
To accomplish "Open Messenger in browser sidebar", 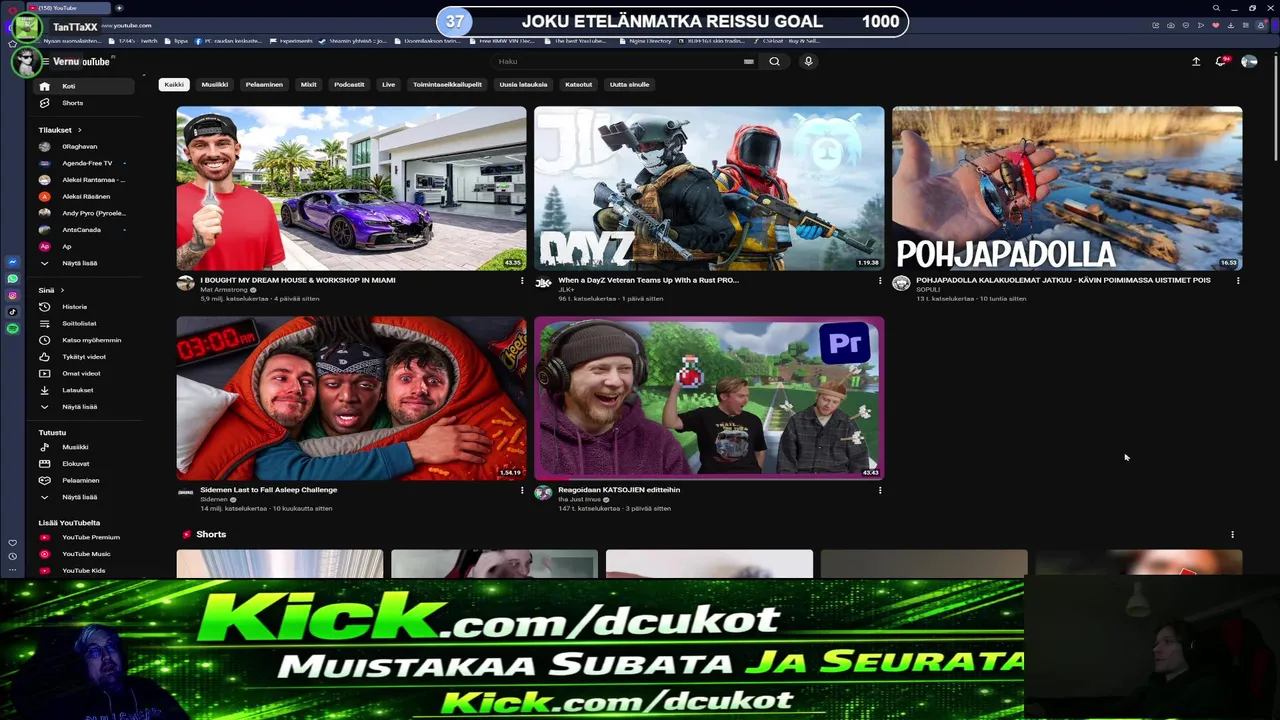I will click(x=13, y=262).
